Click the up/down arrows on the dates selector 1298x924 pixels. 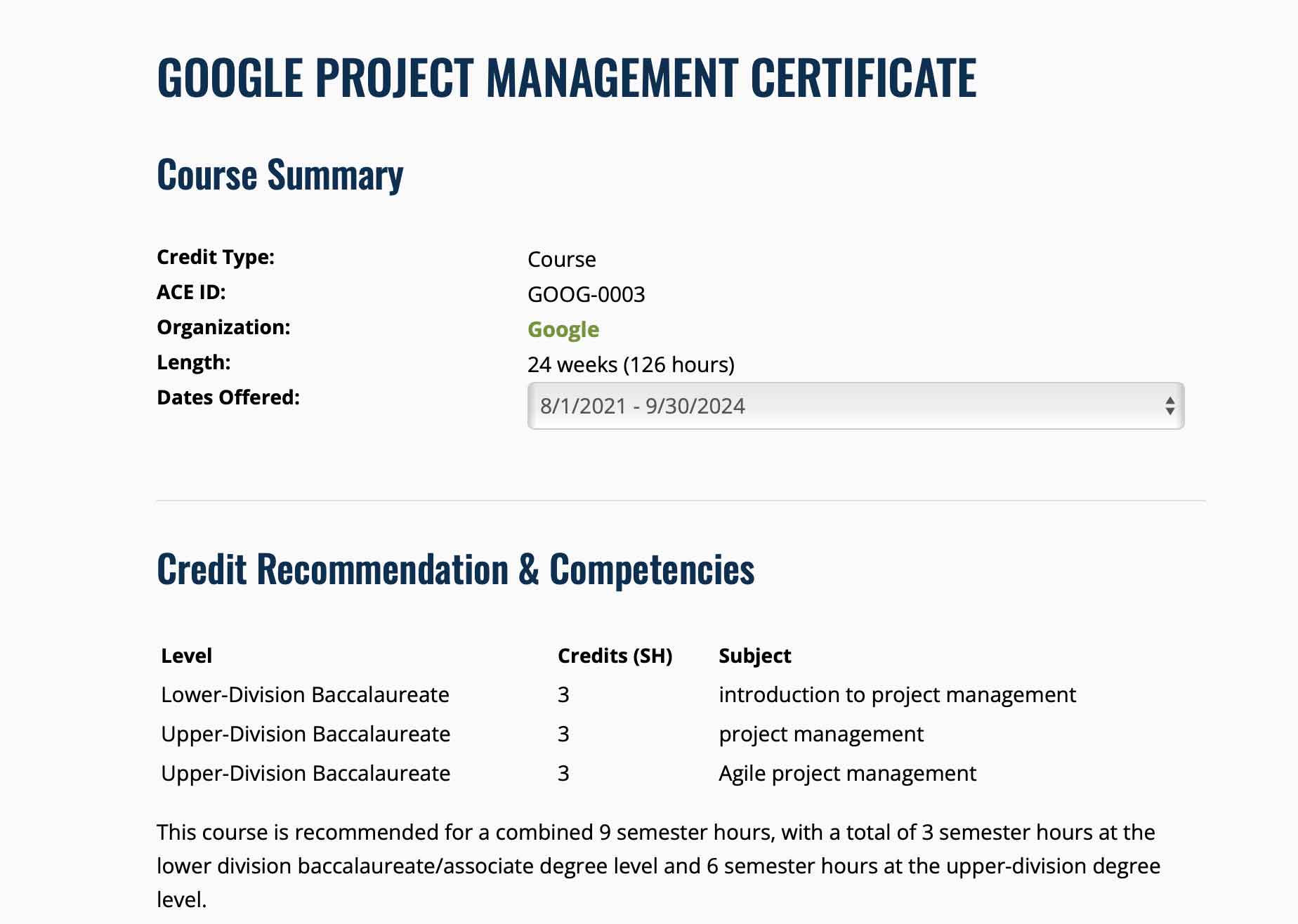point(1169,406)
